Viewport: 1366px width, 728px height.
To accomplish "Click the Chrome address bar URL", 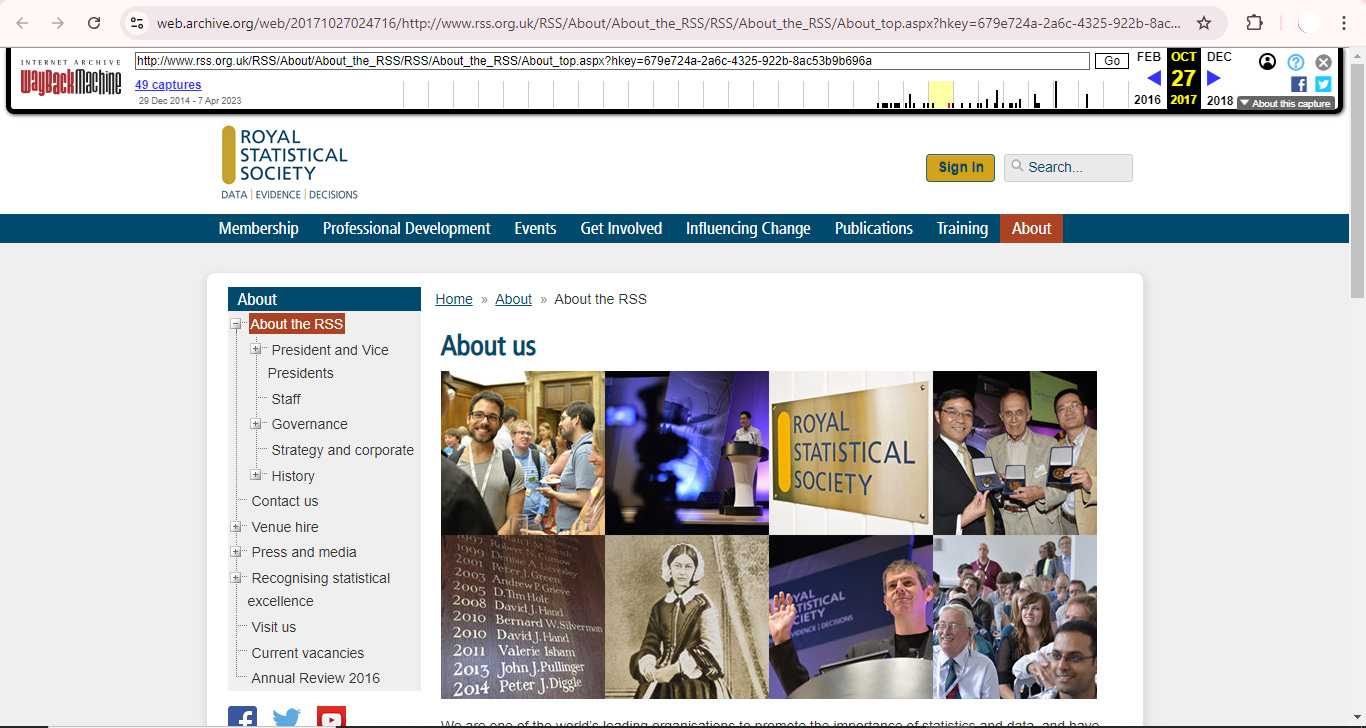I will (668, 23).
